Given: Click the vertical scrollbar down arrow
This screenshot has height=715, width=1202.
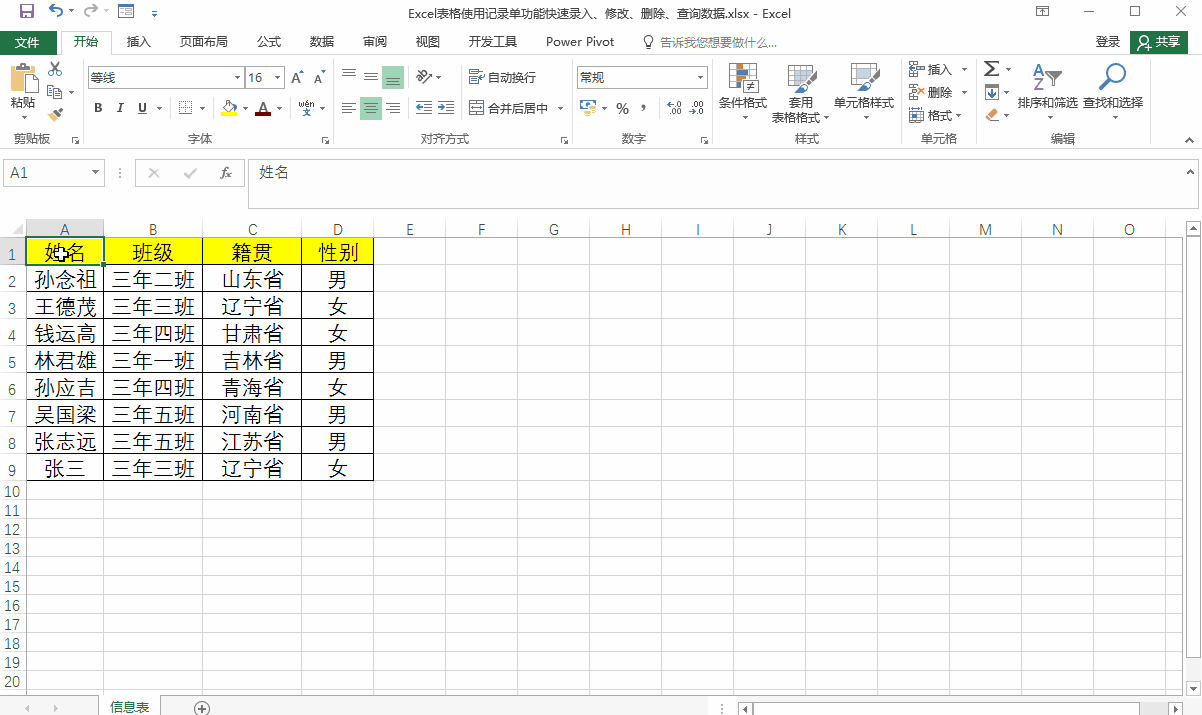Looking at the screenshot, I should pyautogui.click(x=1192, y=687).
